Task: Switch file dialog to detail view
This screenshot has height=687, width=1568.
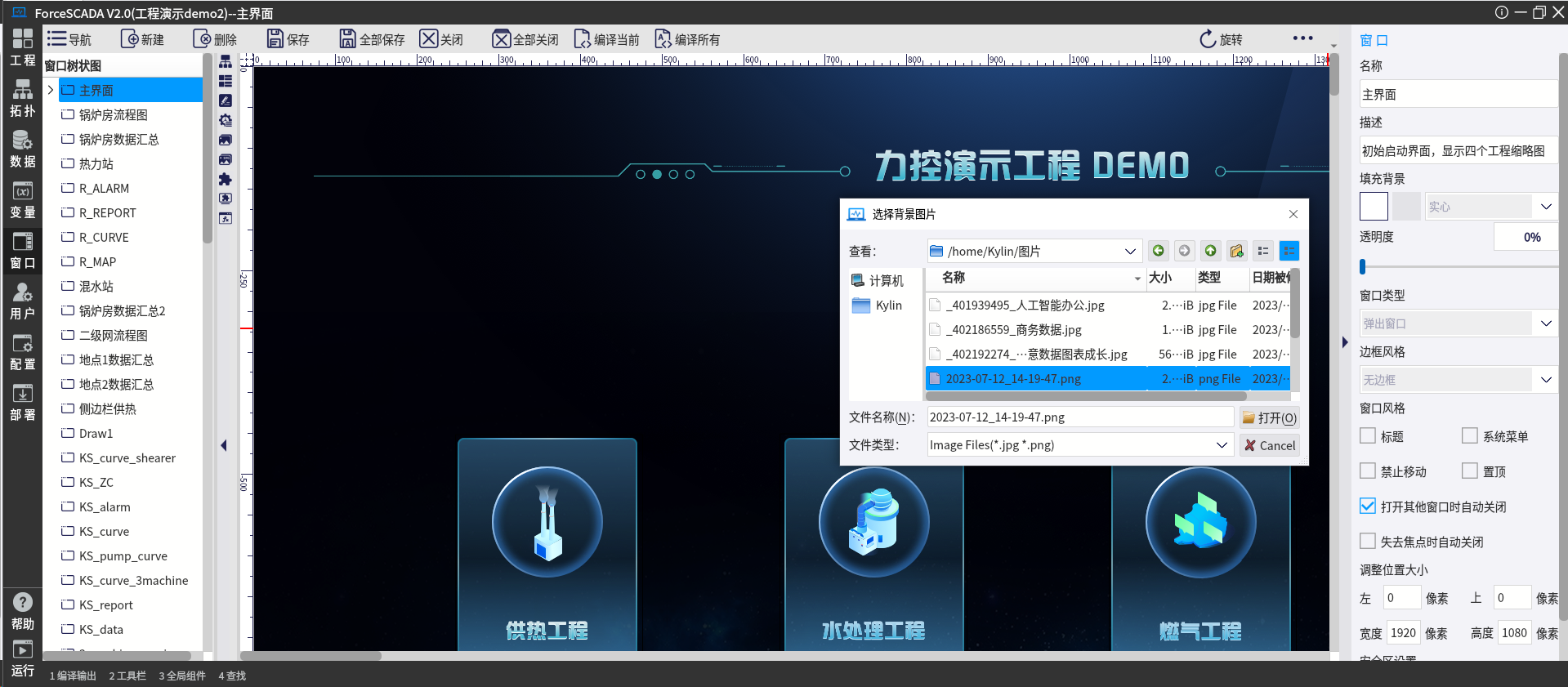Action: [1289, 251]
